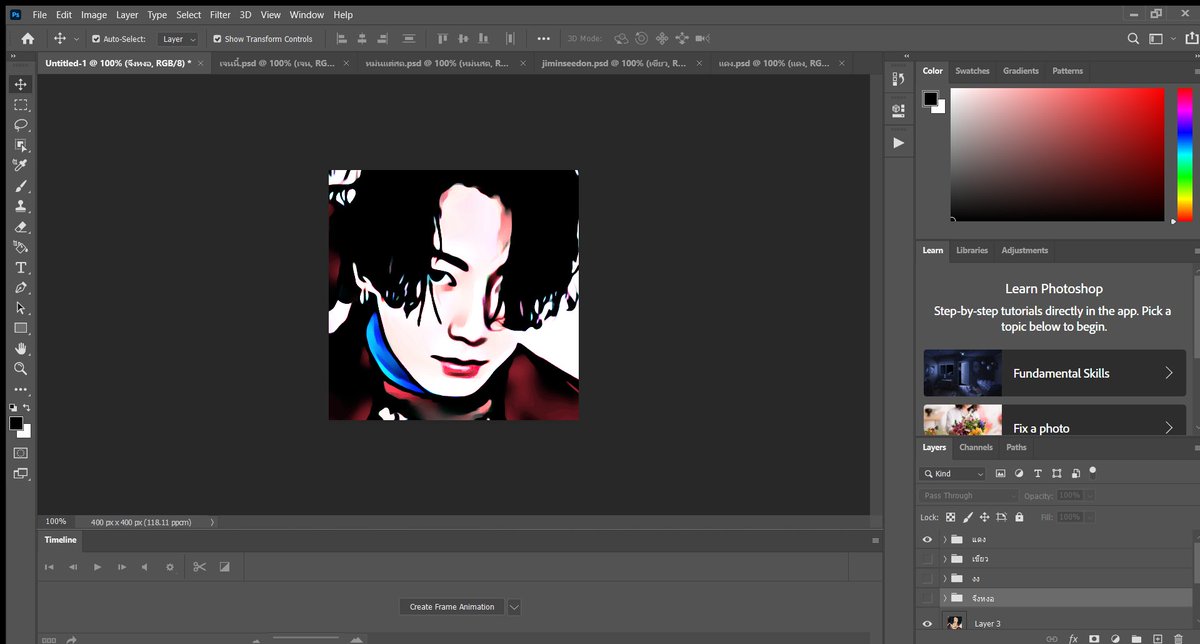The width and height of the screenshot is (1200, 644).
Task: Select the Pen tool
Action: pos(20,288)
